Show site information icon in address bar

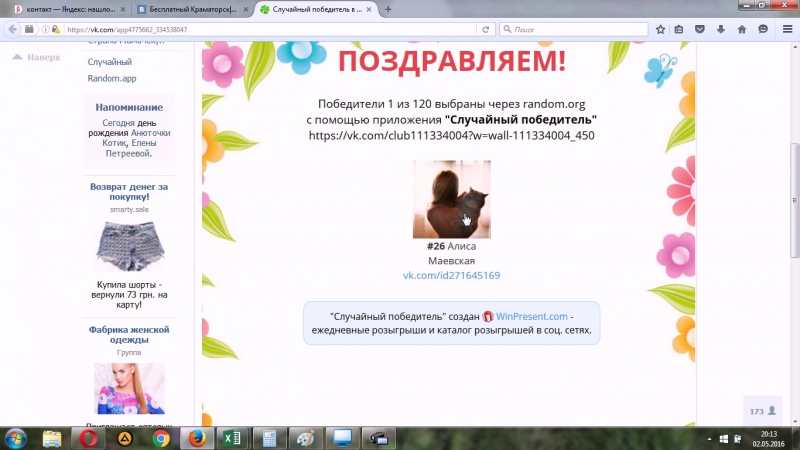pyautogui.click(x=45, y=30)
